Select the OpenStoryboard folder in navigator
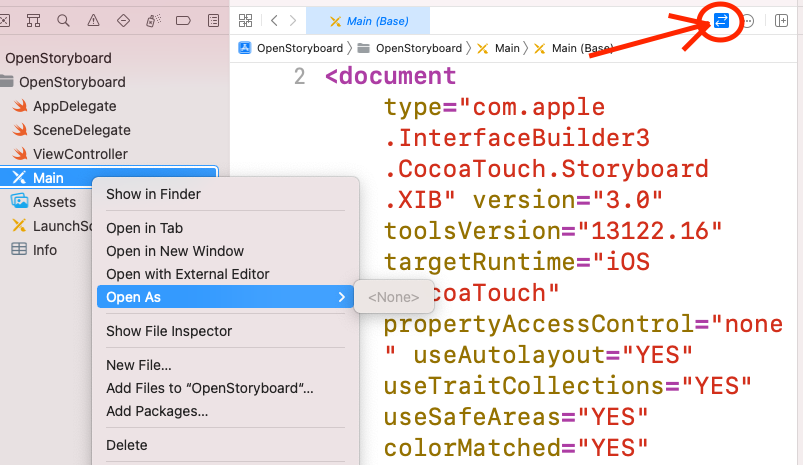 (x=63, y=82)
